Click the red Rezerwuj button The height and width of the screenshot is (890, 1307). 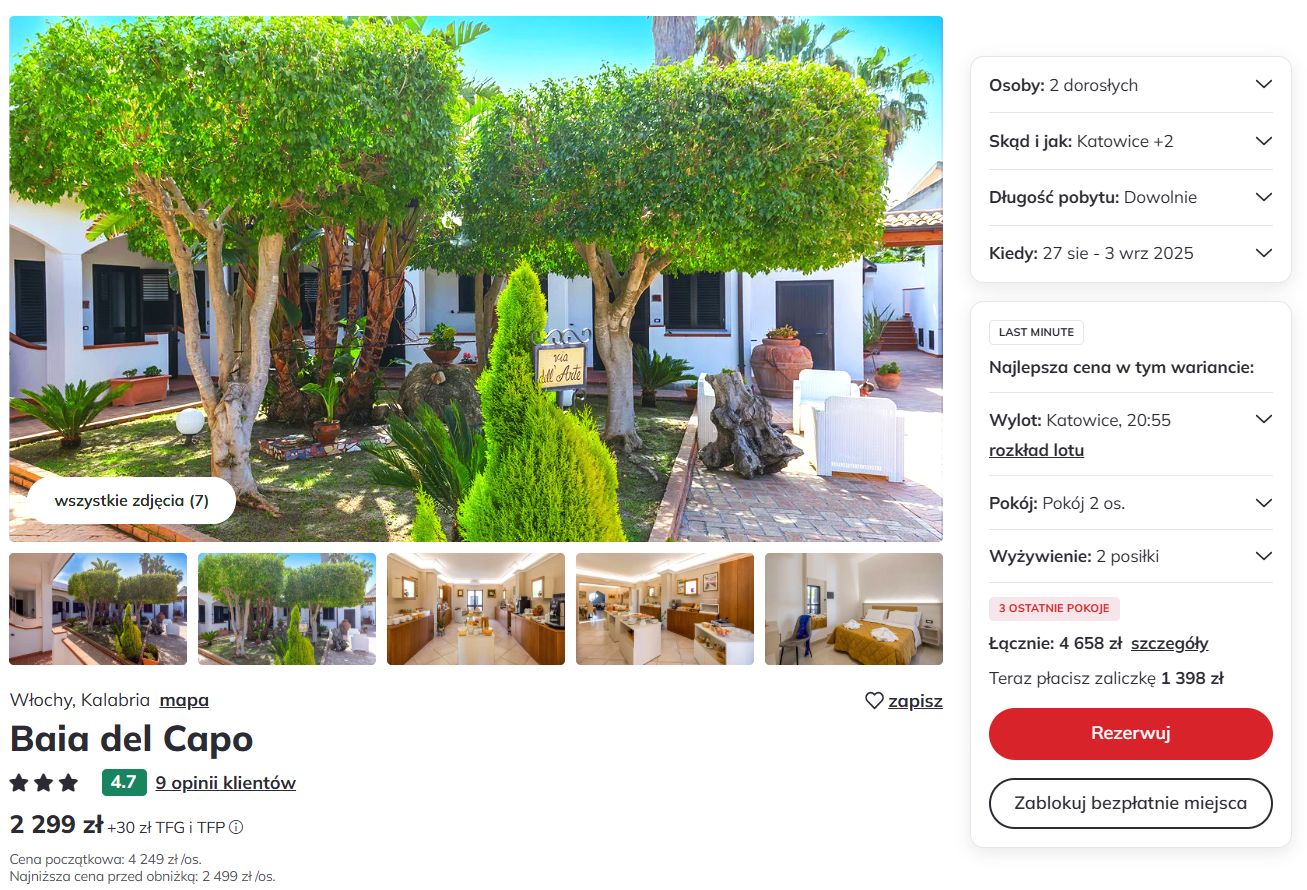(1130, 733)
